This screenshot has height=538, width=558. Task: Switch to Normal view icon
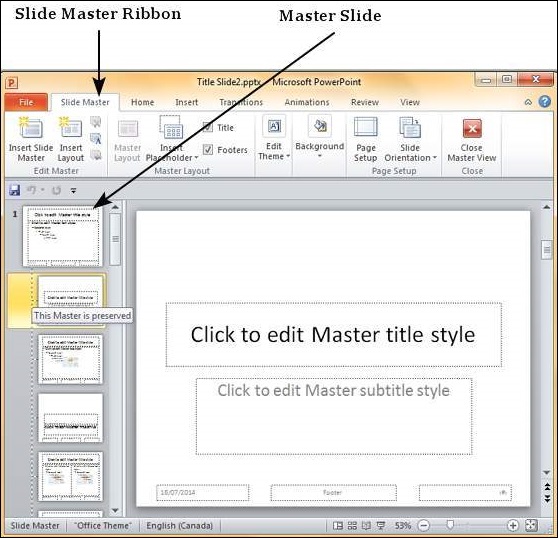point(338,526)
